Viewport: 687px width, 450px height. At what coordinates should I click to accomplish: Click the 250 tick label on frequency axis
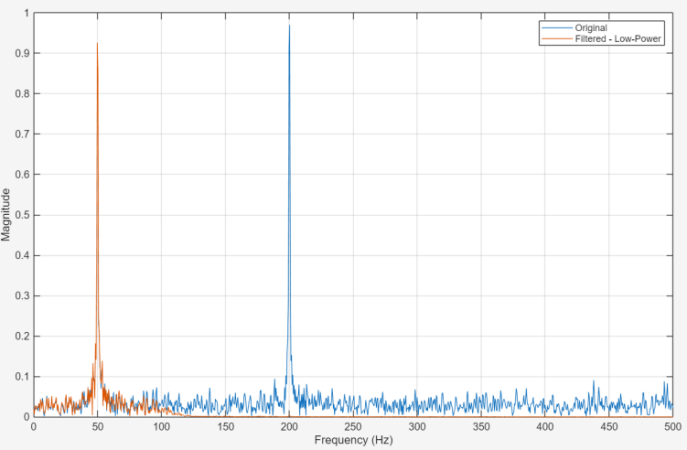tap(353, 427)
